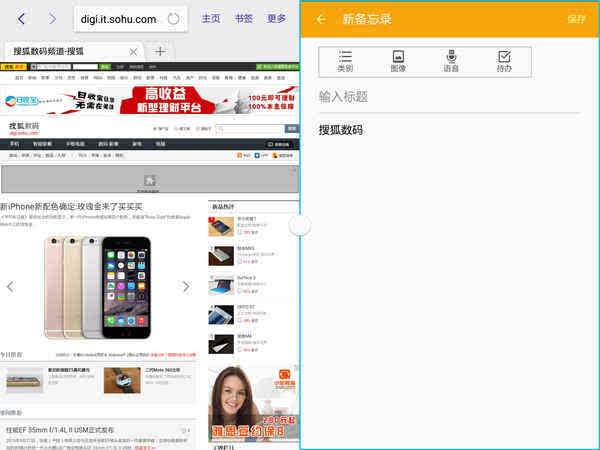Click the back arrow in the memo app
The width and height of the screenshot is (600, 450).
(x=321, y=19)
